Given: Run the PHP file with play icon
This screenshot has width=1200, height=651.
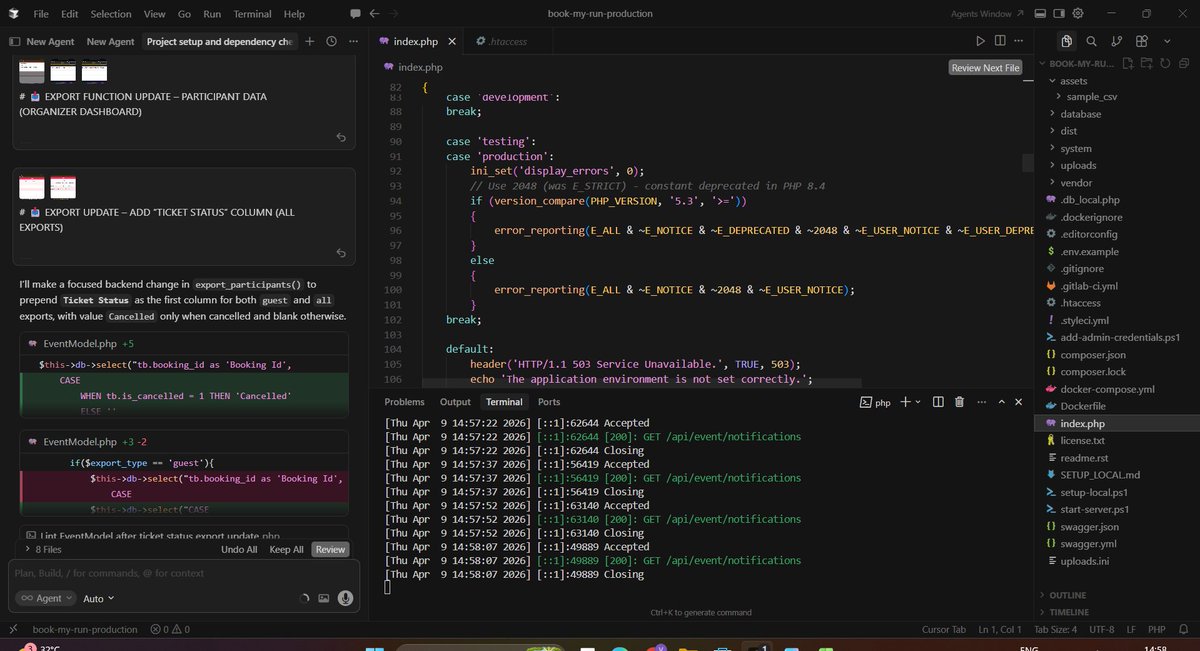Looking at the screenshot, I should [980, 41].
